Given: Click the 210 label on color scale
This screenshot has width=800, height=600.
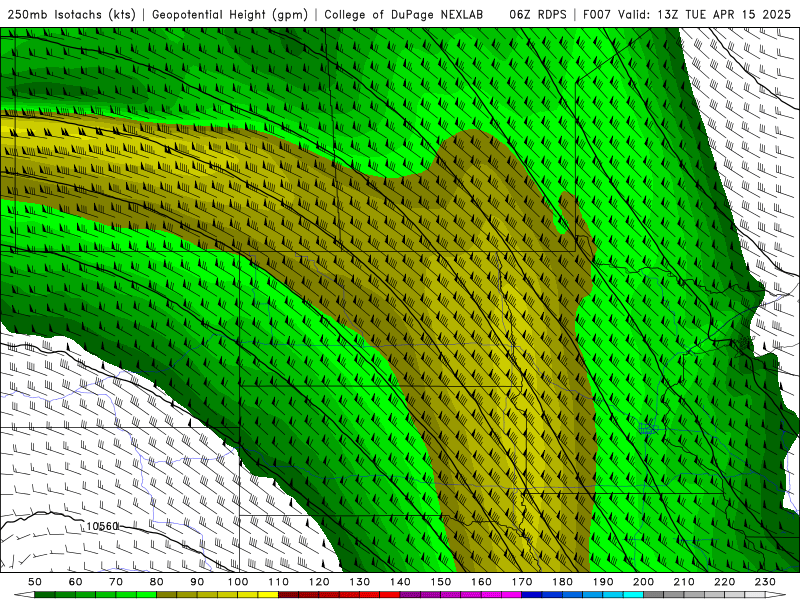Looking at the screenshot, I should coord(684,582).
